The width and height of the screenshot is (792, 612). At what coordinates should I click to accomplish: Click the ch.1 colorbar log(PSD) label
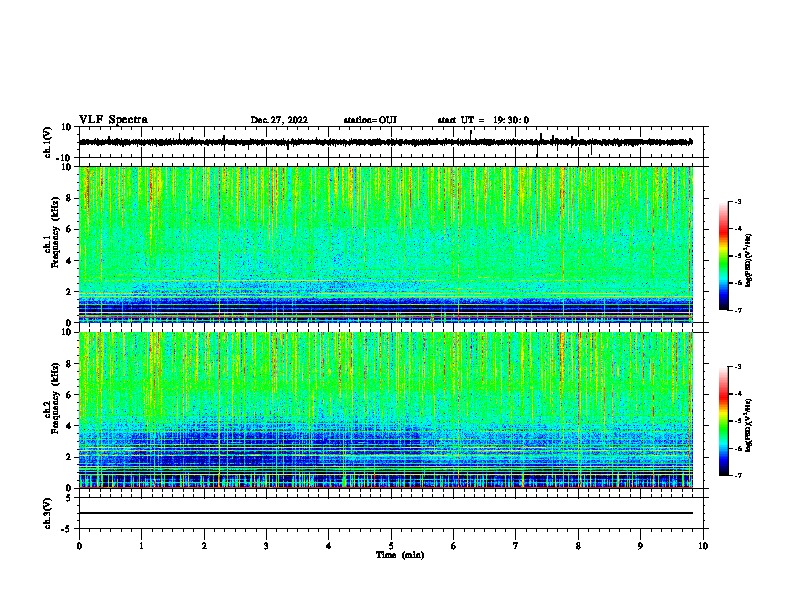[748, 260]
